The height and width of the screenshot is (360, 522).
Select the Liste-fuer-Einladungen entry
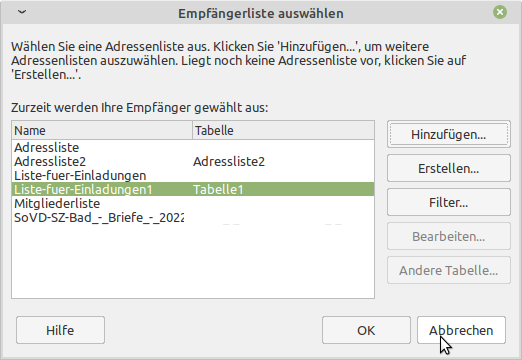pyautogui.click(x=193, y=175)
